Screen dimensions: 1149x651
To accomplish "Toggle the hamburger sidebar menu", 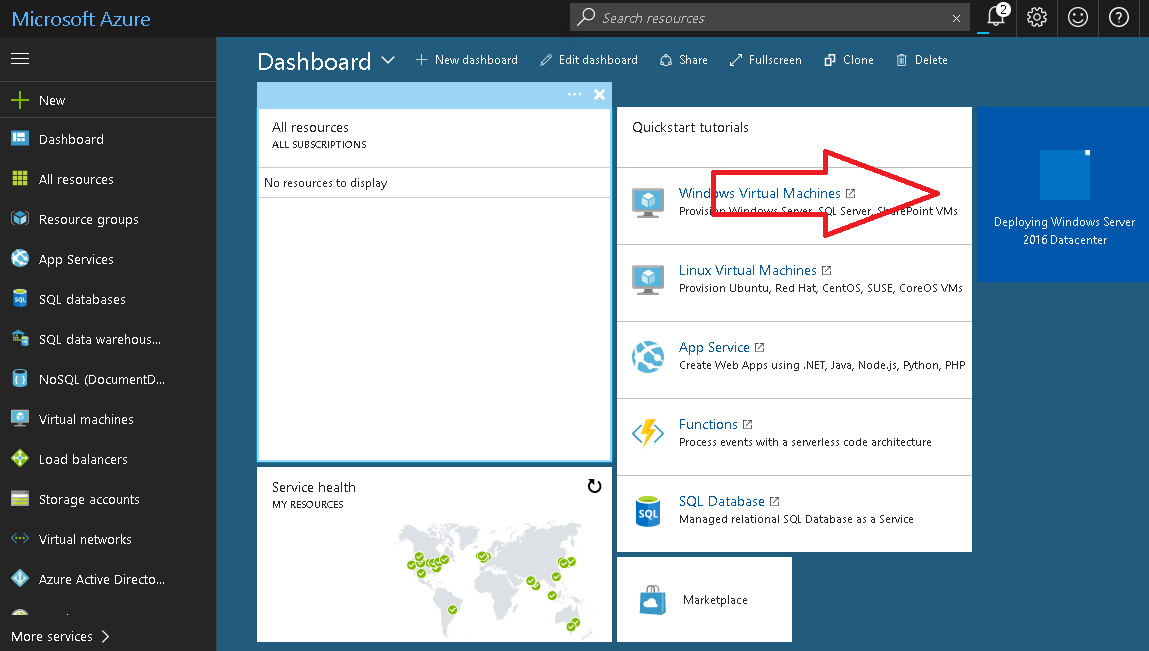I will [20, 59].
